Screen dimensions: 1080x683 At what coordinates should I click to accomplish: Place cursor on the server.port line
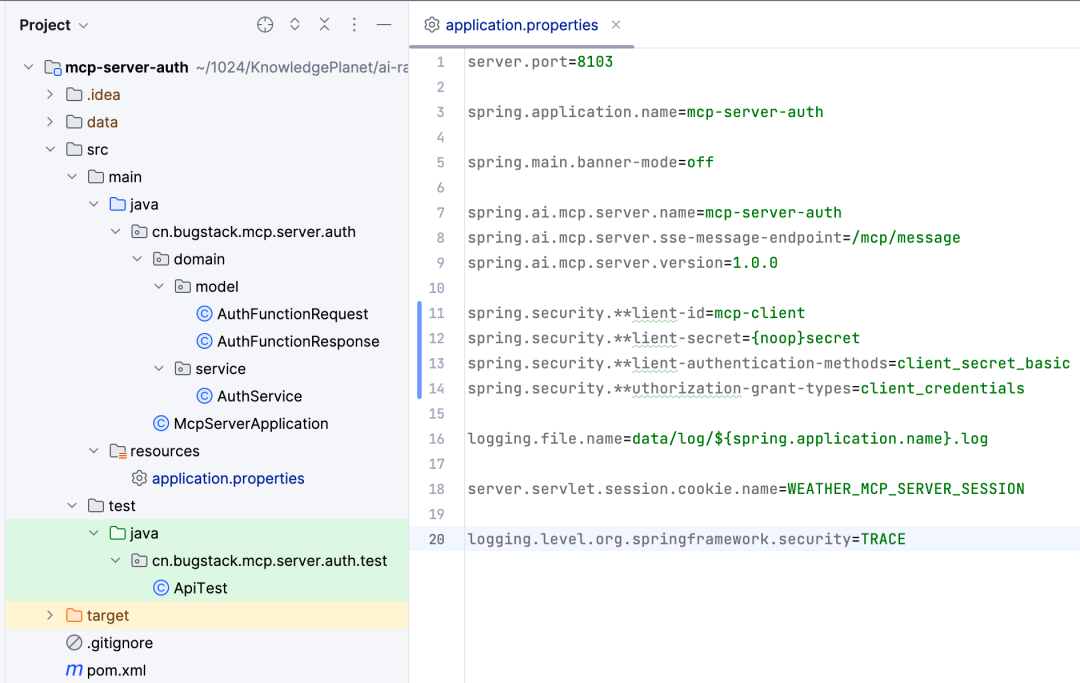tap(540, 62)
